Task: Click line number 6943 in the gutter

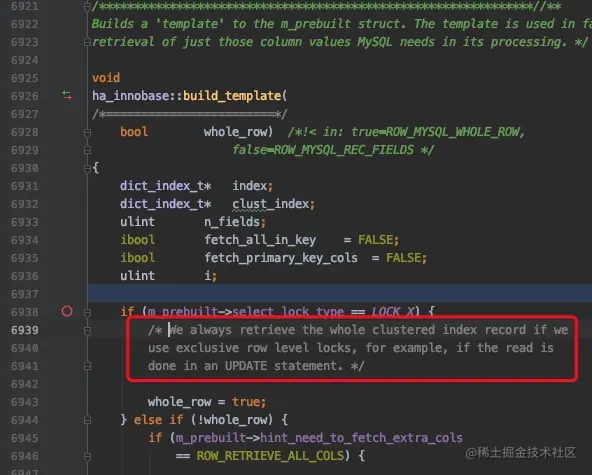Action: coord(25,402)
